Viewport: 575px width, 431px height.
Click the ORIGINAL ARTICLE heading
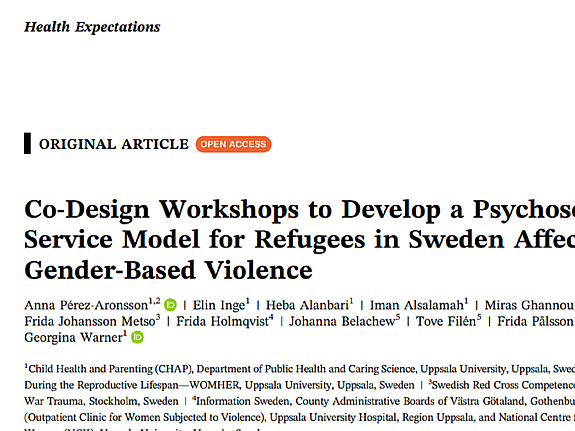click(114, 144)
